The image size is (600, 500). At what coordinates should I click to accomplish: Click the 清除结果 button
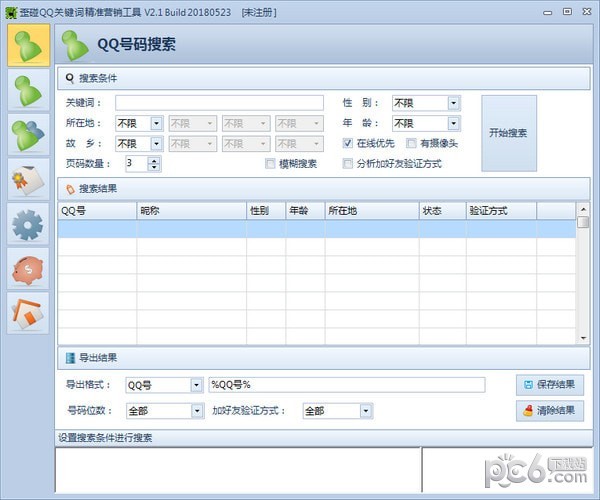click(550, 411)
